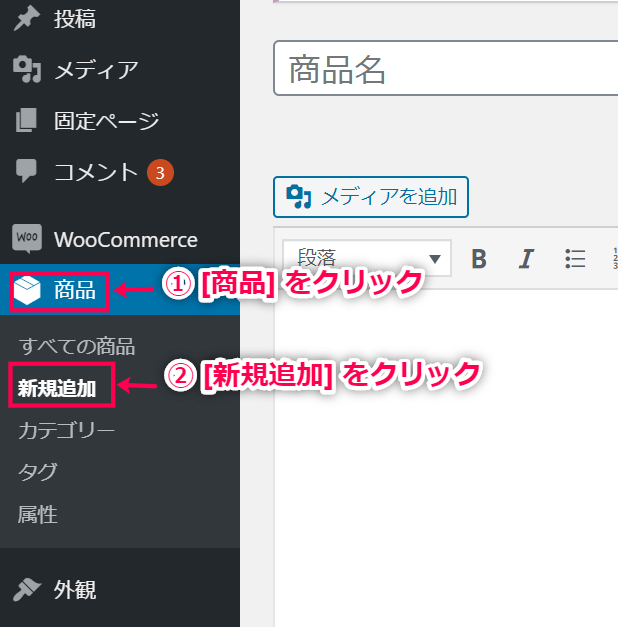Screen dimensions: 618x627
Task: Click the orange comment count badge
Action: [160, 173]
